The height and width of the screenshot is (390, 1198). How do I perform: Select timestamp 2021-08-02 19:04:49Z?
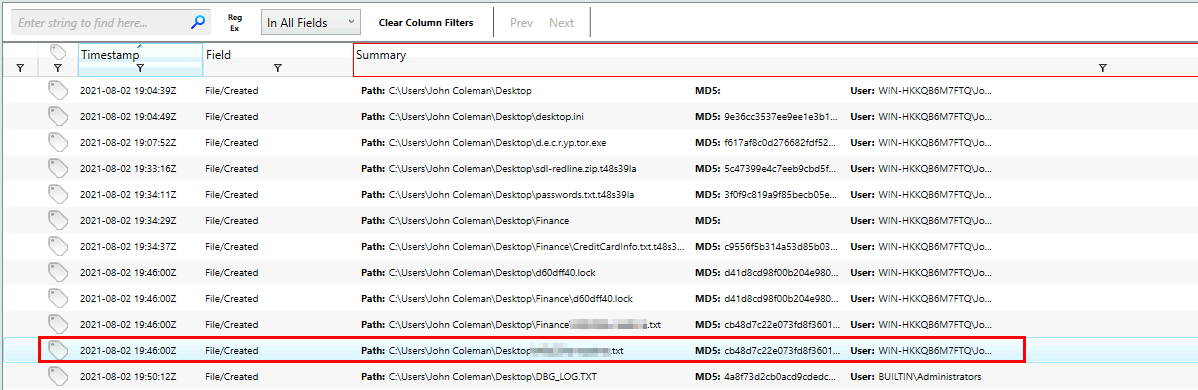coord(128,117)
